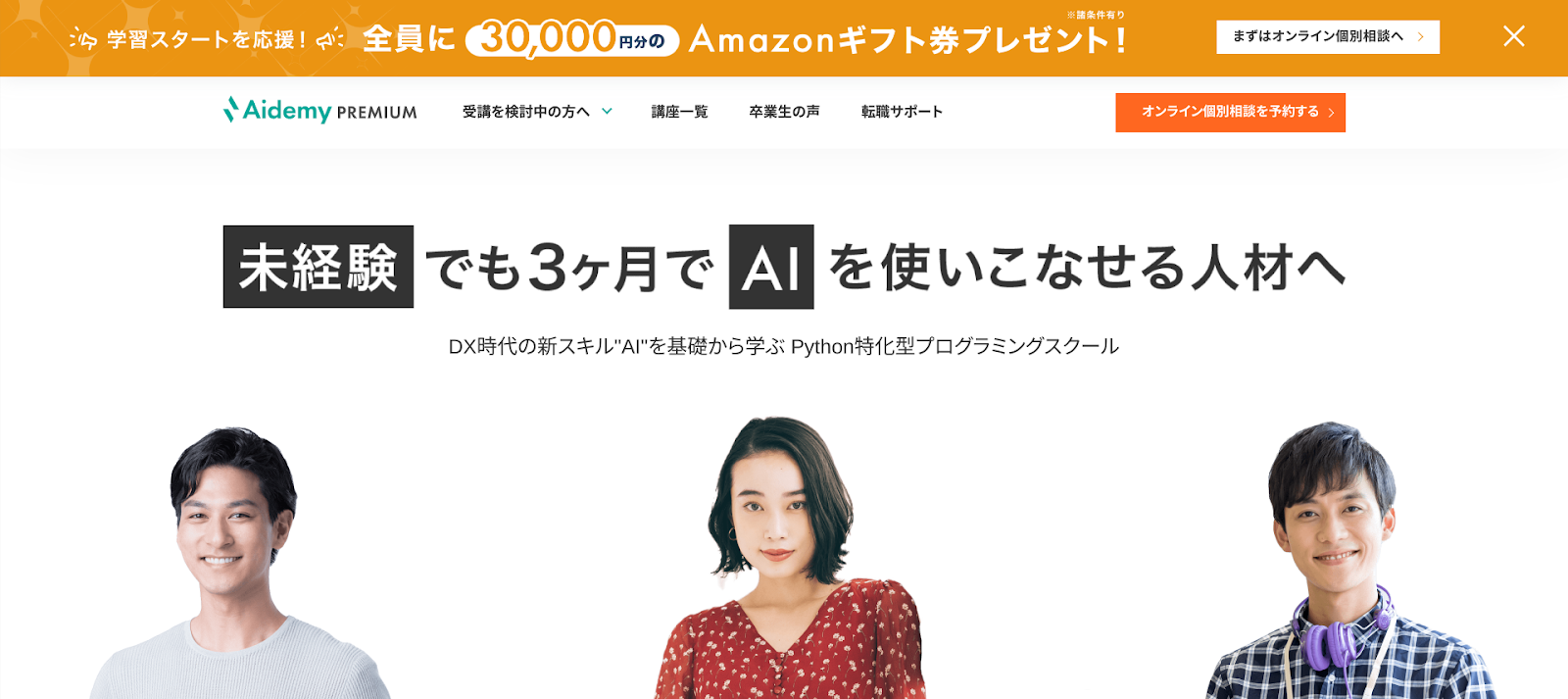
Task: Open the 講座一覧 menu item
Action: pos(679,112)
